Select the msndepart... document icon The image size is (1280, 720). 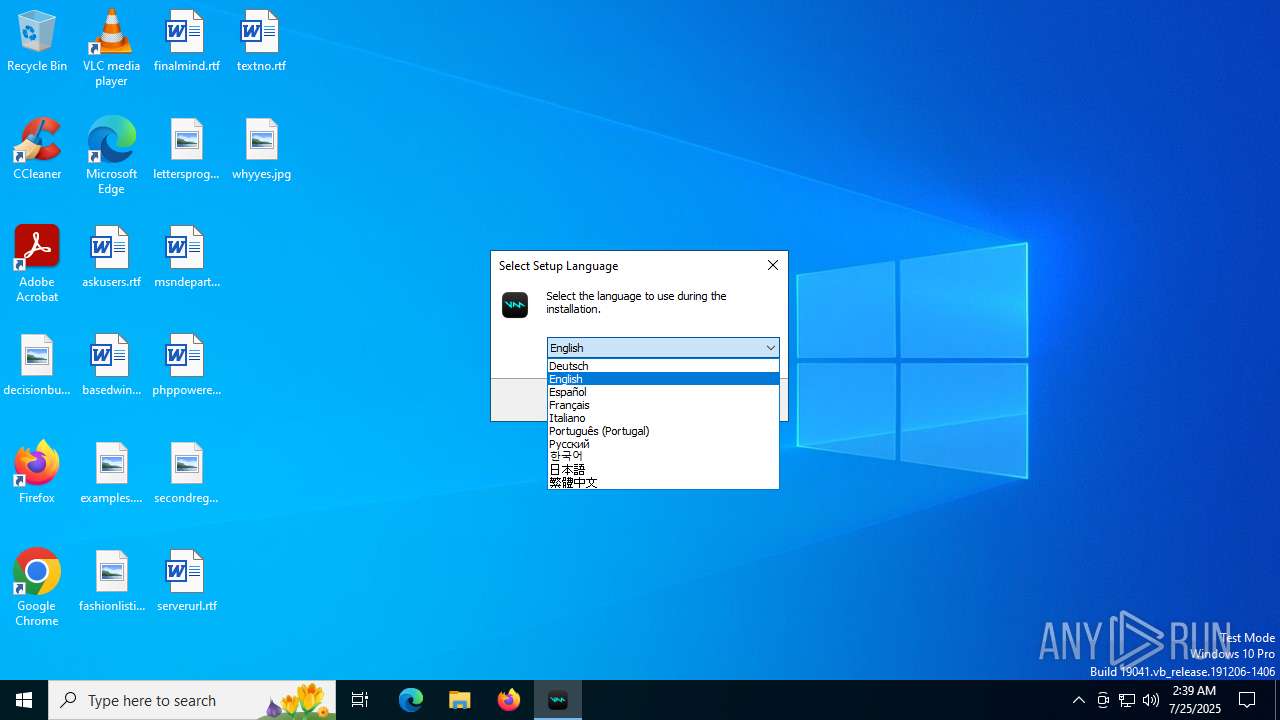pyautogui.click(x=186, y=258)
